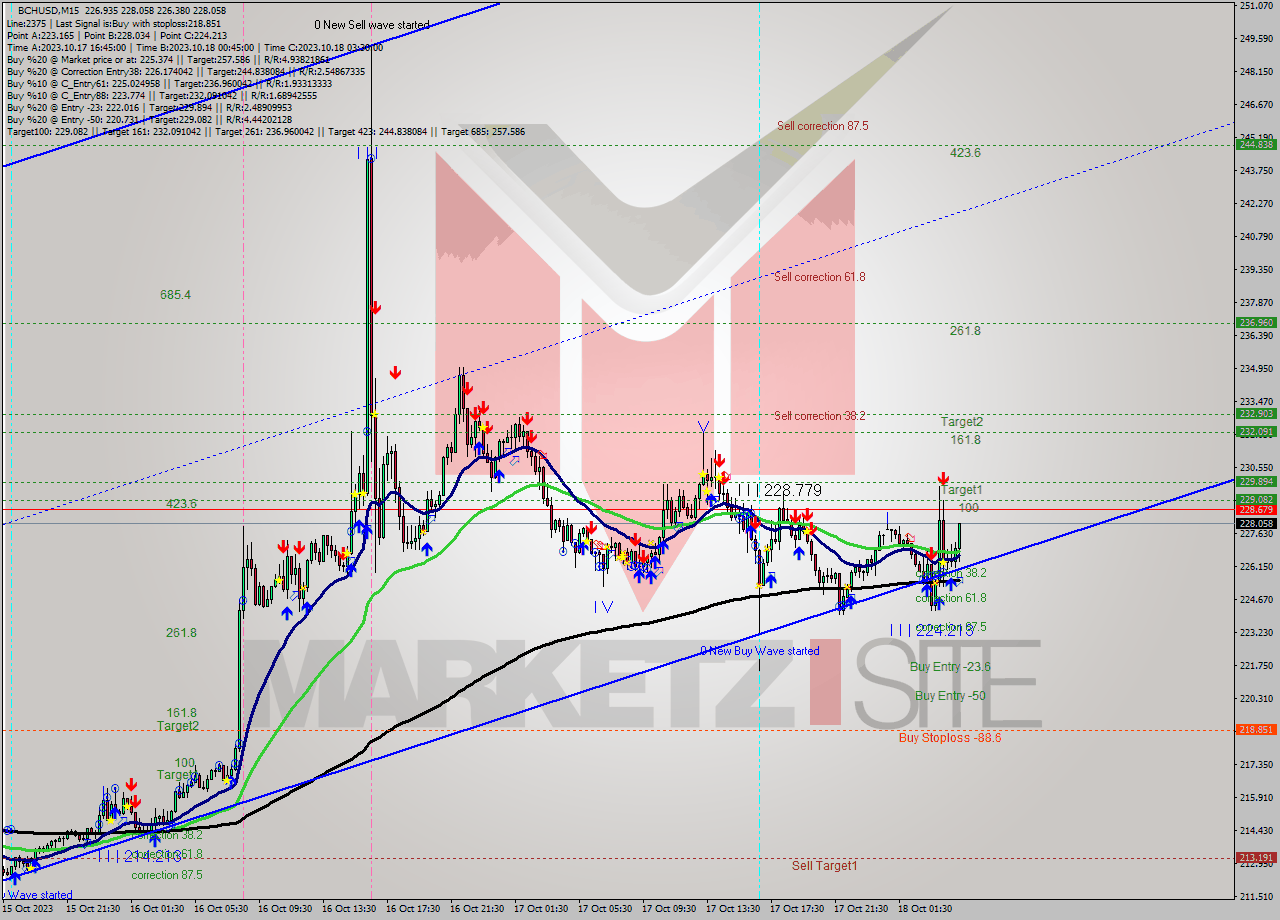
Task: Click the 'Sell correction 38.2' label
Action: tap(820, 416)
